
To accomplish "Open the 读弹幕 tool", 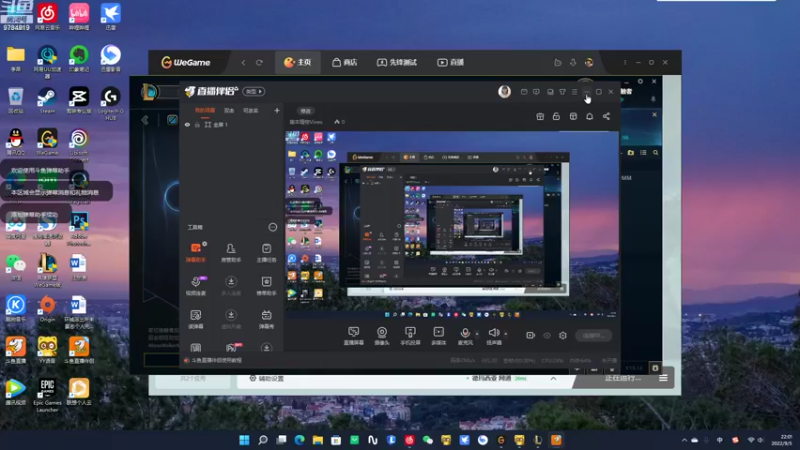I will pos(195,319).
